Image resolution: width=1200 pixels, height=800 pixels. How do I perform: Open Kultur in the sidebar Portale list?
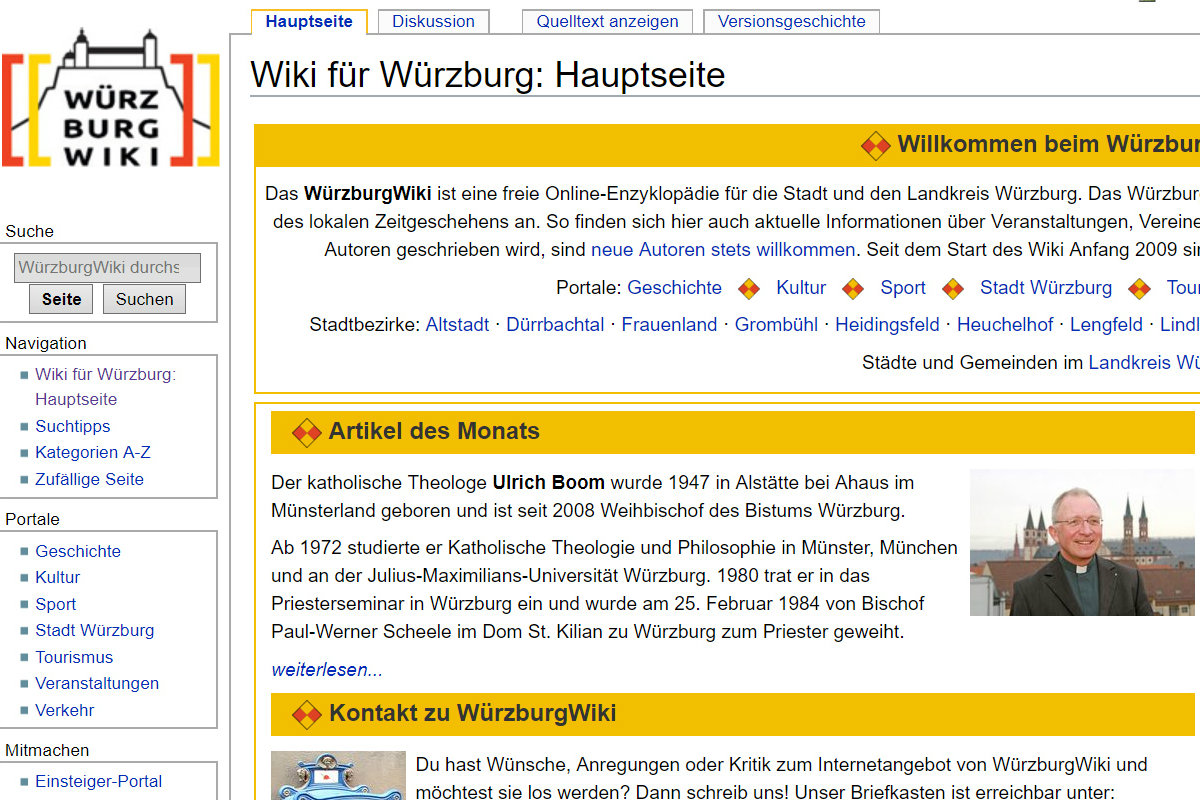(x=57, y=577)
